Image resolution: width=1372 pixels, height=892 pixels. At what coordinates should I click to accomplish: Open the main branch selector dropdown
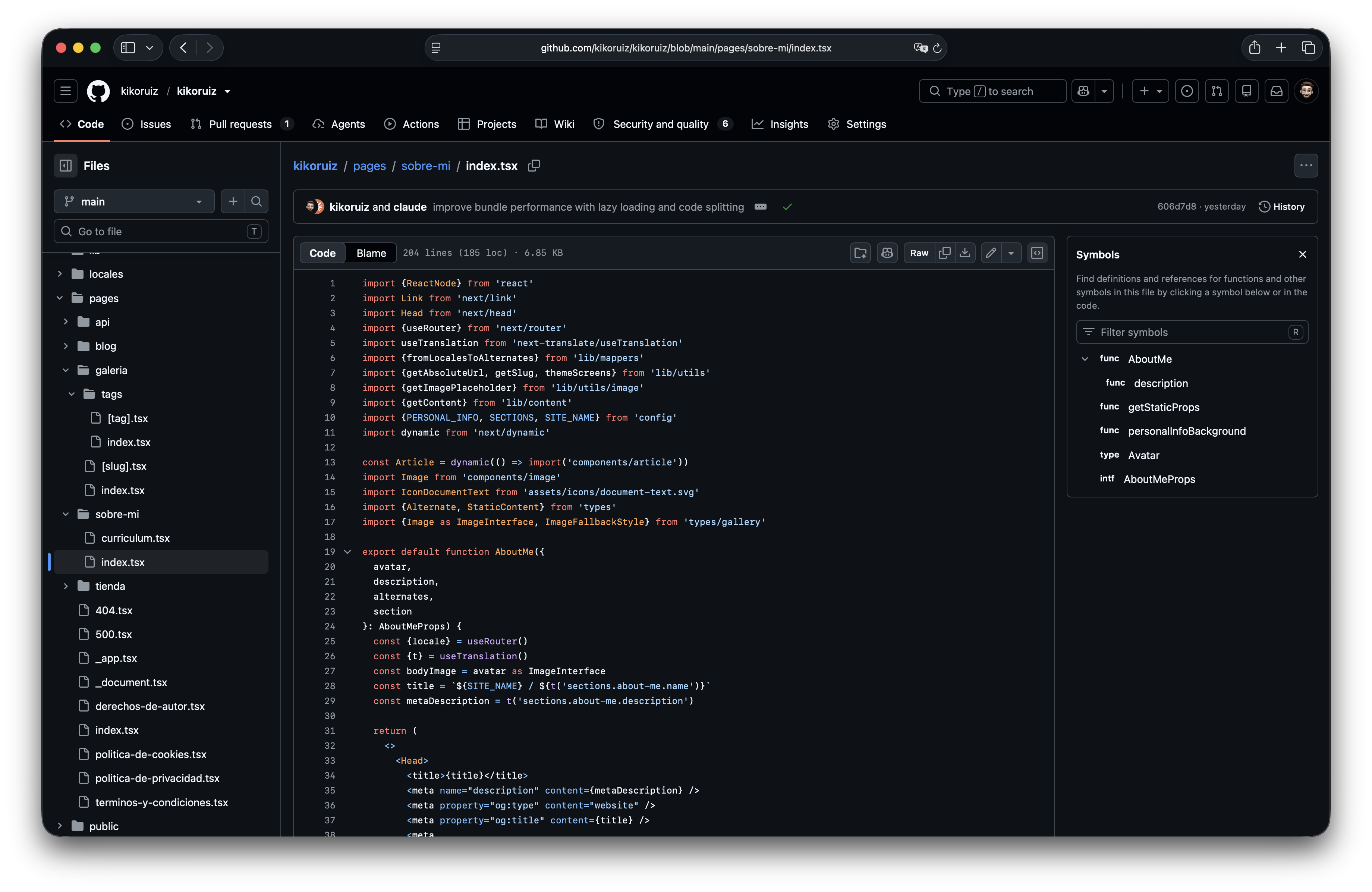[x=134, y=201]
